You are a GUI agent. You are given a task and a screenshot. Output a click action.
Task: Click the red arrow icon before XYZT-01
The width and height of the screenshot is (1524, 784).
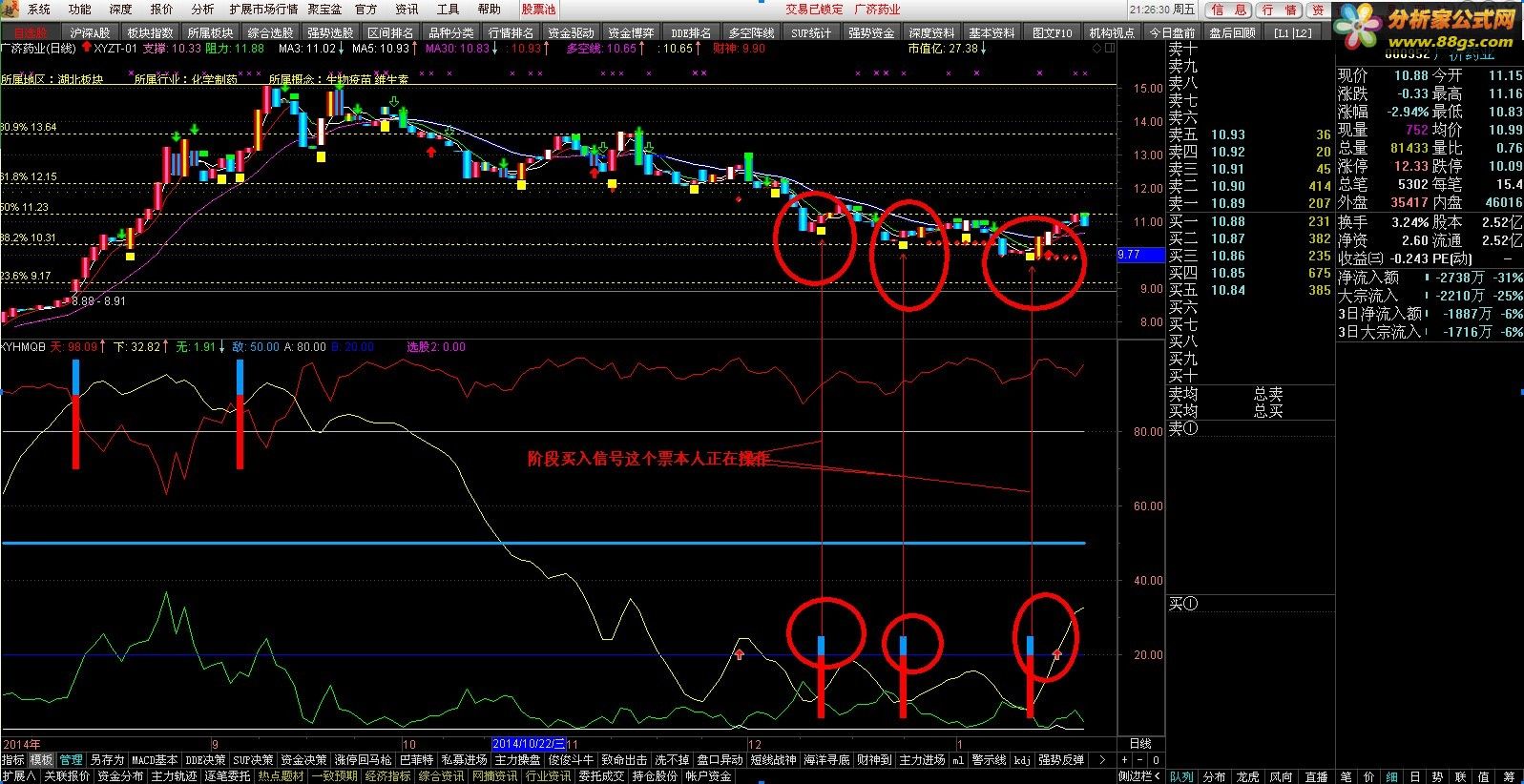pyautogui.click(x=87, y=48)
